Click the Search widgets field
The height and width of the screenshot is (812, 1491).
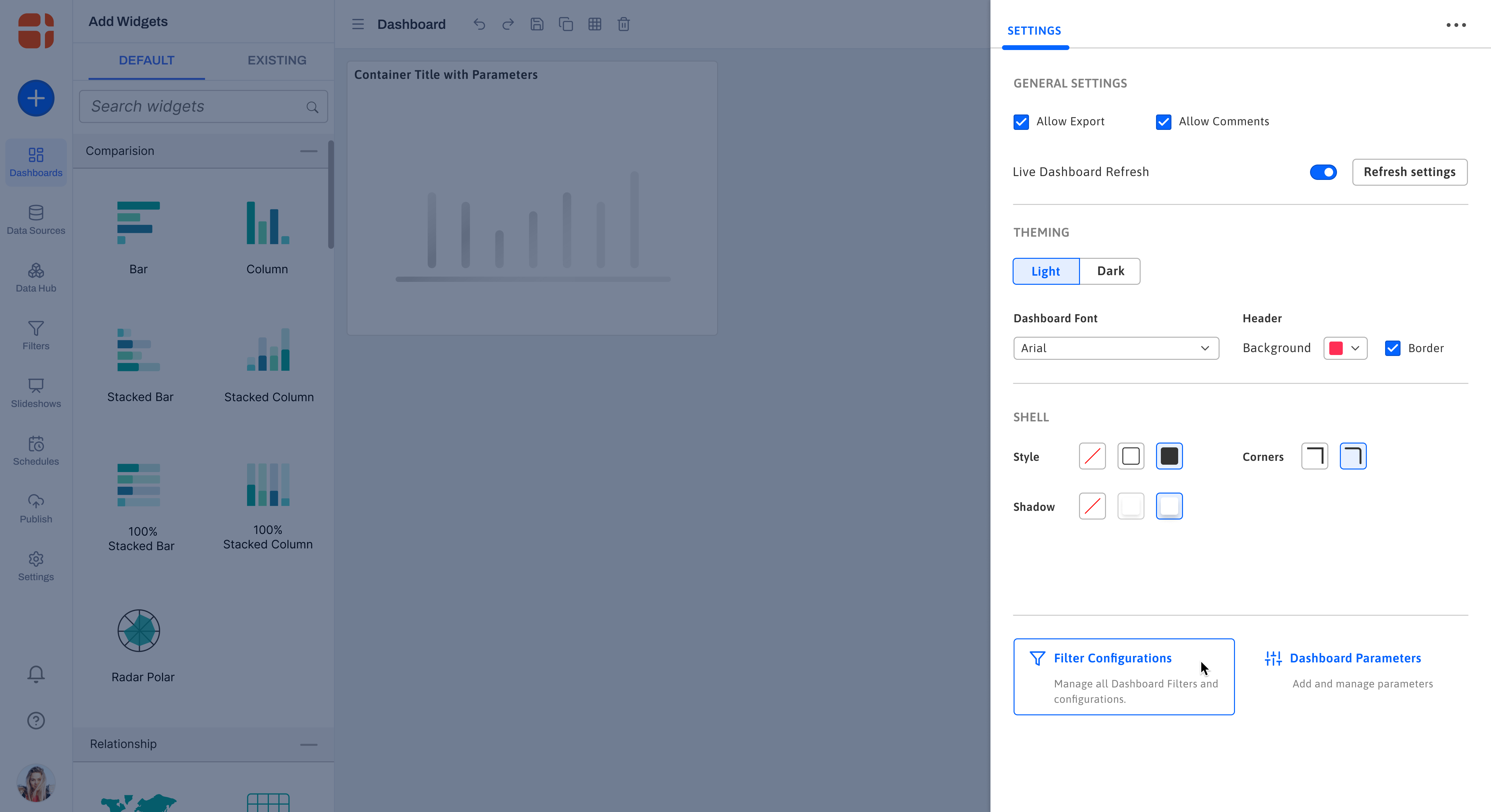click(x=203, y=106)
